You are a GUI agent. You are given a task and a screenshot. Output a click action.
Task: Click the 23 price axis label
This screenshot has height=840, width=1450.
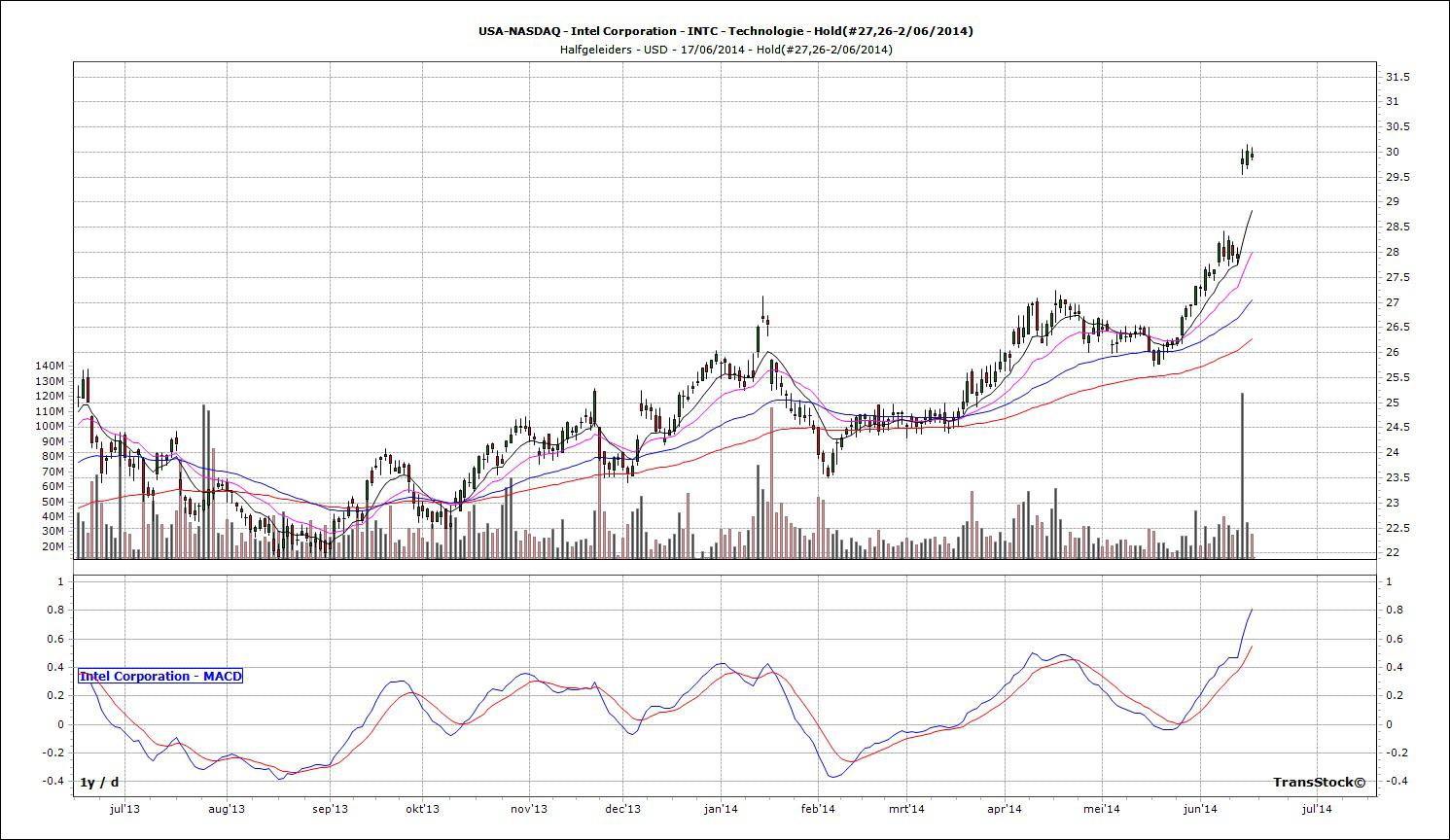pos(1393,504)
